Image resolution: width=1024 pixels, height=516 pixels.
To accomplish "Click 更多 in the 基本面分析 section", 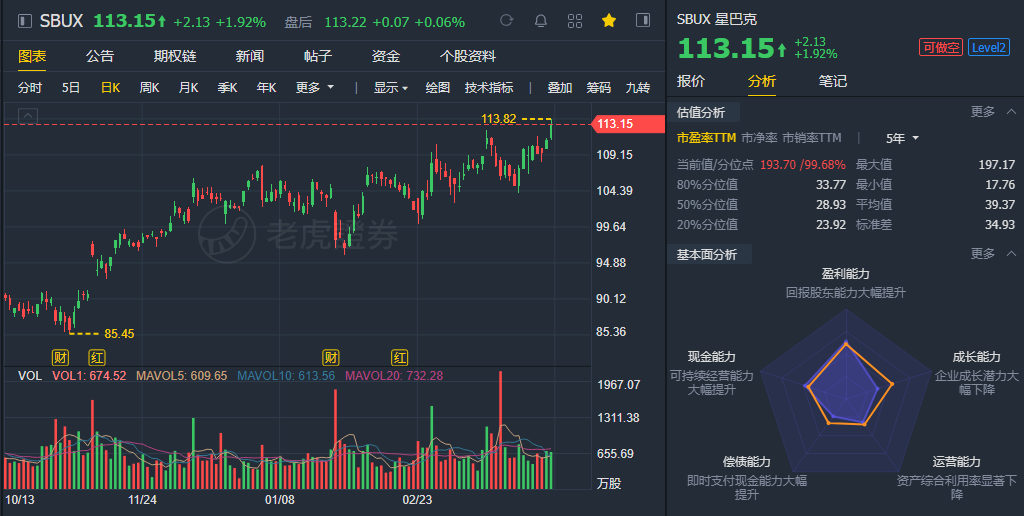I will (x=983, y=253).
